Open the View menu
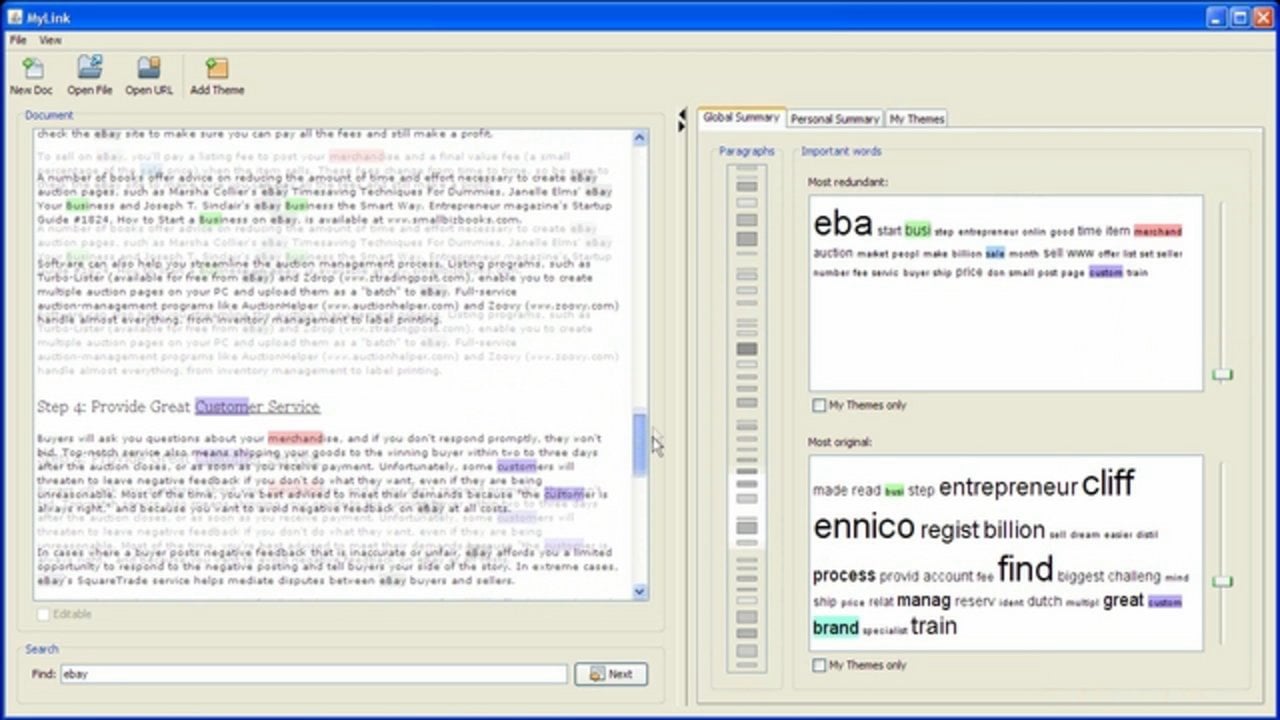This screenshot has width=1280, height=720. [50, 40]
